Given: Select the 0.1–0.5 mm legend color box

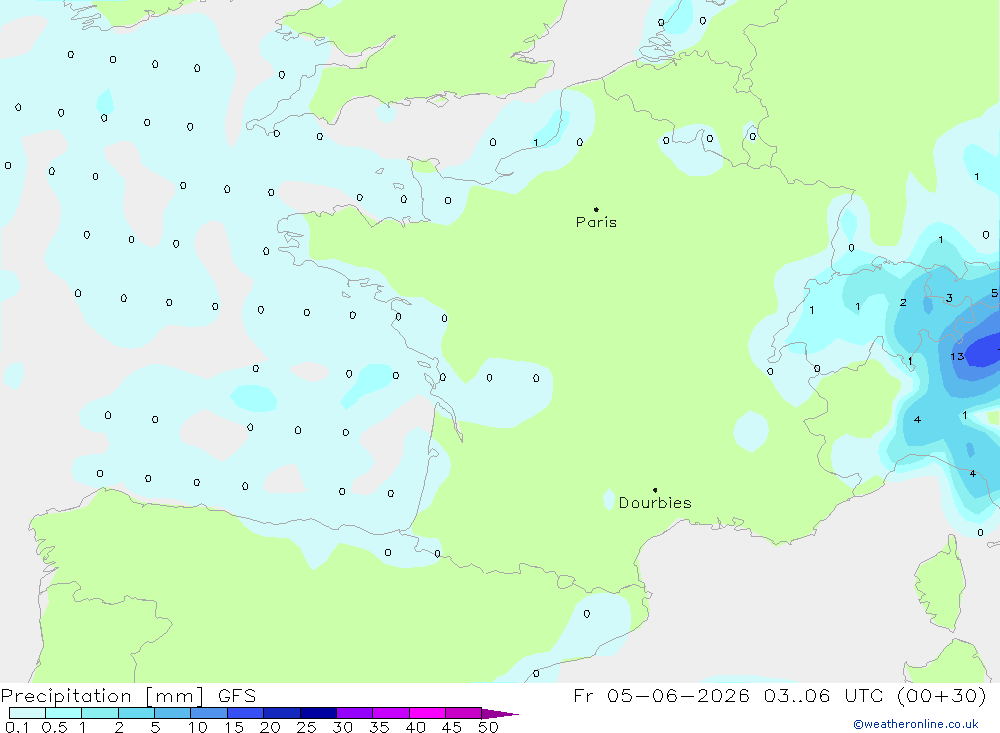Looking at the screenshot, I should [x=27, y=713].
